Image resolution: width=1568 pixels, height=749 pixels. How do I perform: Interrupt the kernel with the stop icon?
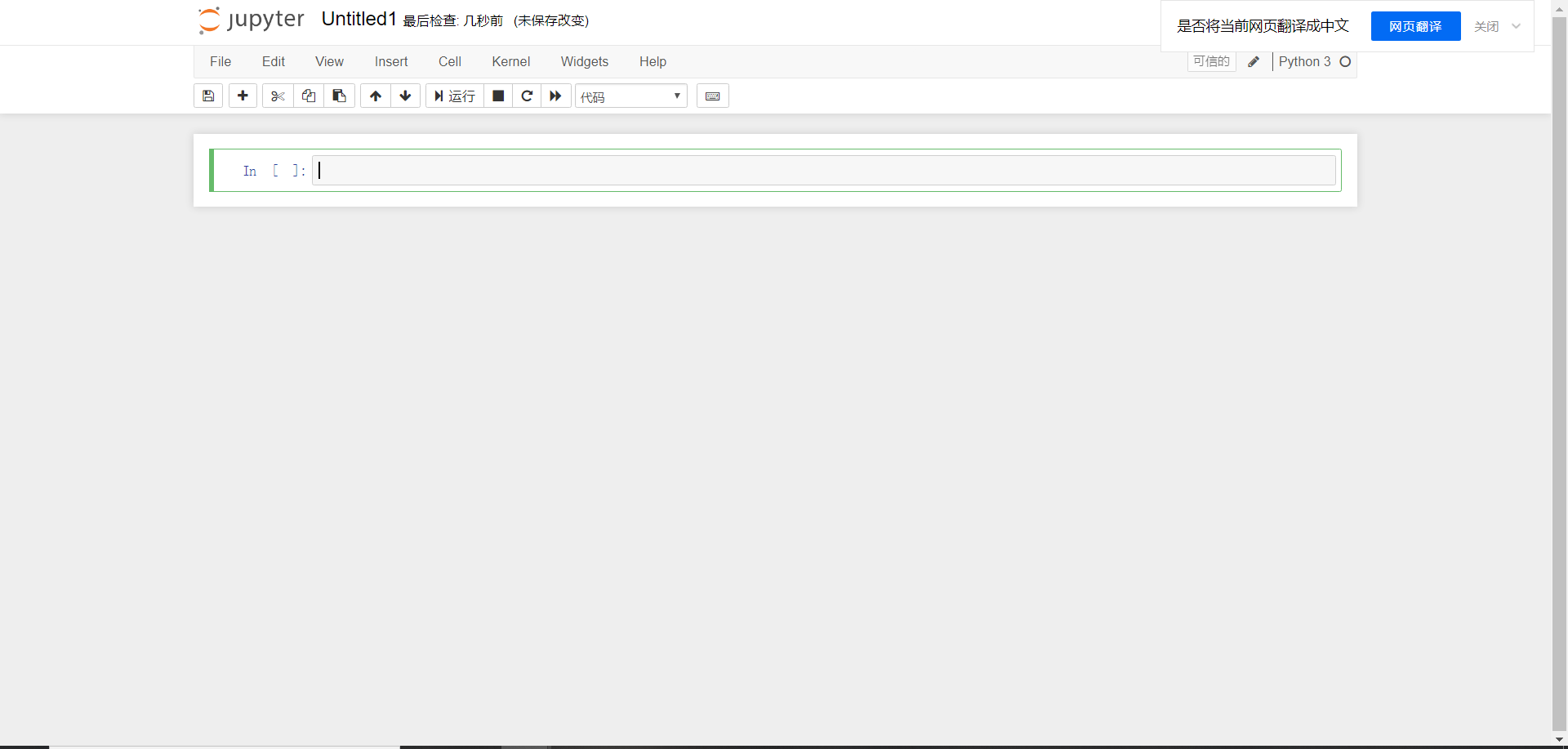pyautogui.click(x=498, y=96)
